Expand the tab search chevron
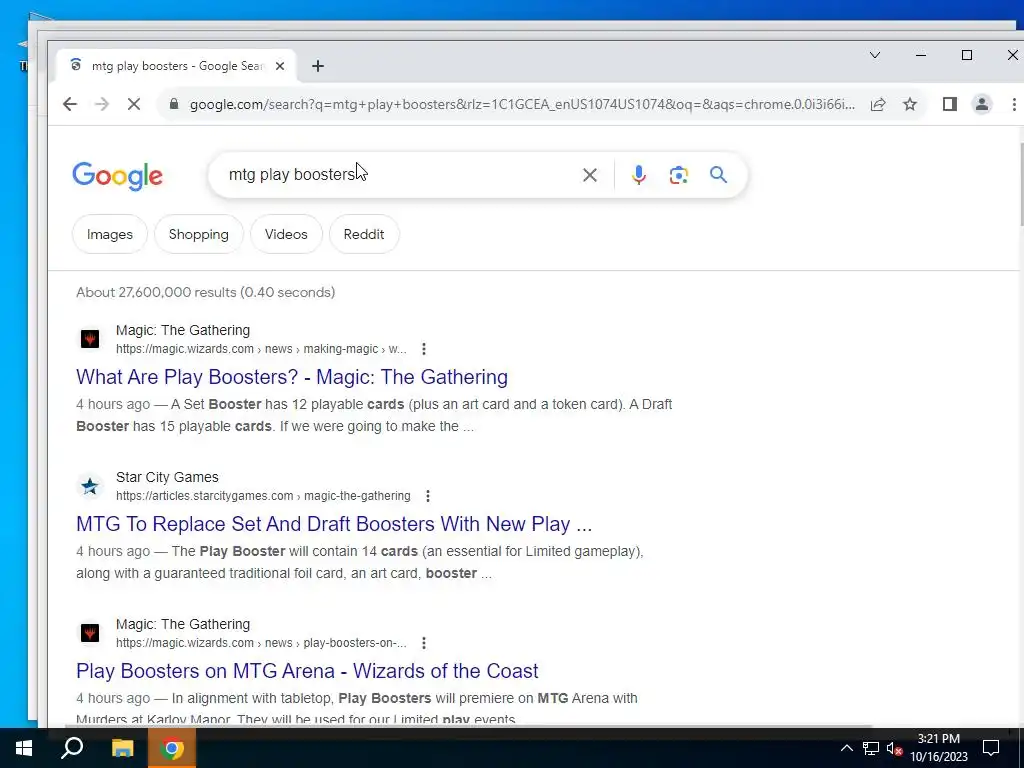The width and height of the screenshot is (1024, 768). pos(875,56)
